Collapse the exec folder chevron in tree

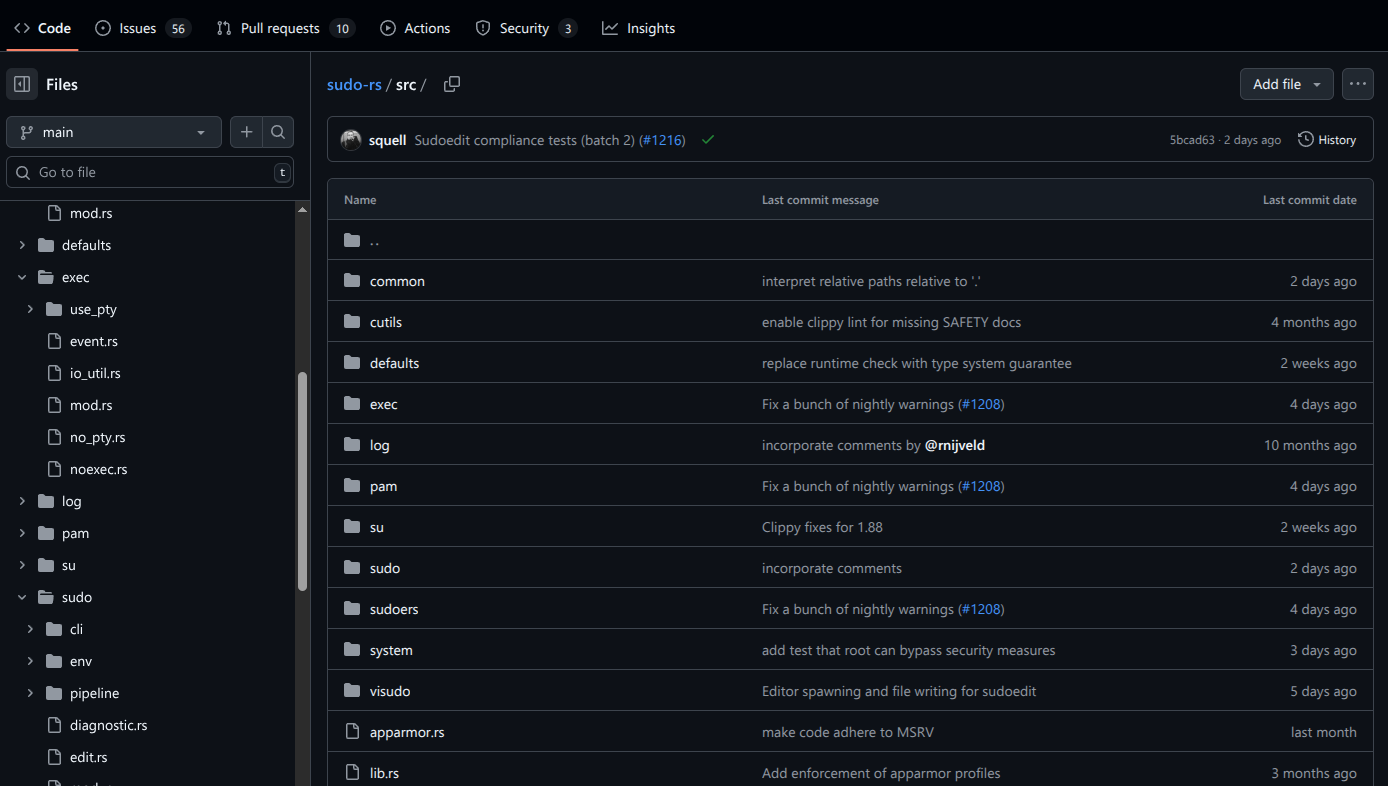point(22,277)
